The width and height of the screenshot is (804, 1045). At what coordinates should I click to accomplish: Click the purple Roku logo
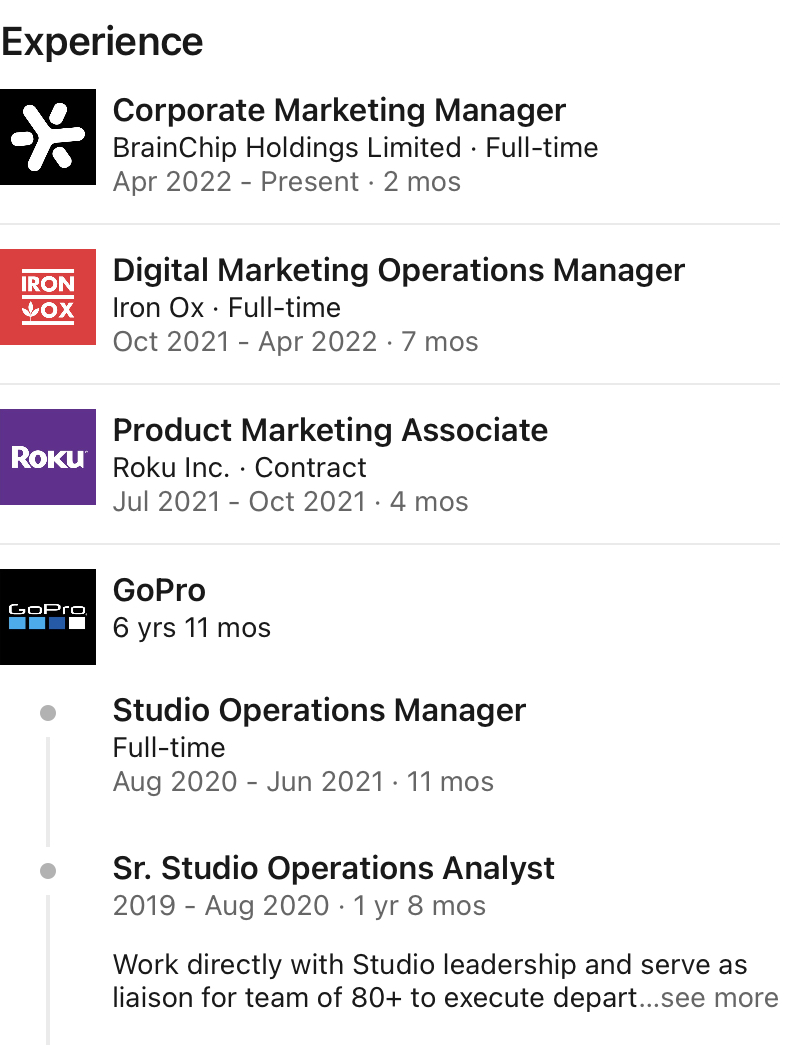(48, 457)
